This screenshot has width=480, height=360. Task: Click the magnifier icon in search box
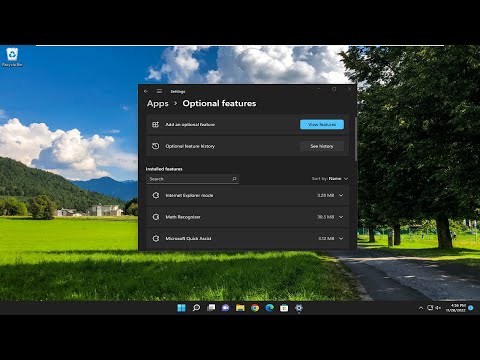(x=234, y=179)
